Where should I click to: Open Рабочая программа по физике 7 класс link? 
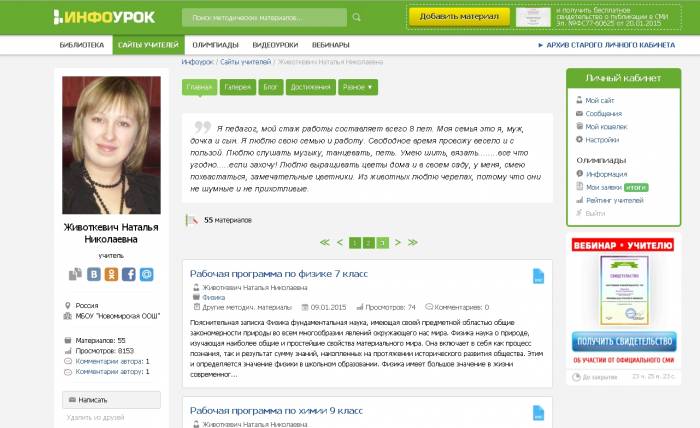coord(279,274)
